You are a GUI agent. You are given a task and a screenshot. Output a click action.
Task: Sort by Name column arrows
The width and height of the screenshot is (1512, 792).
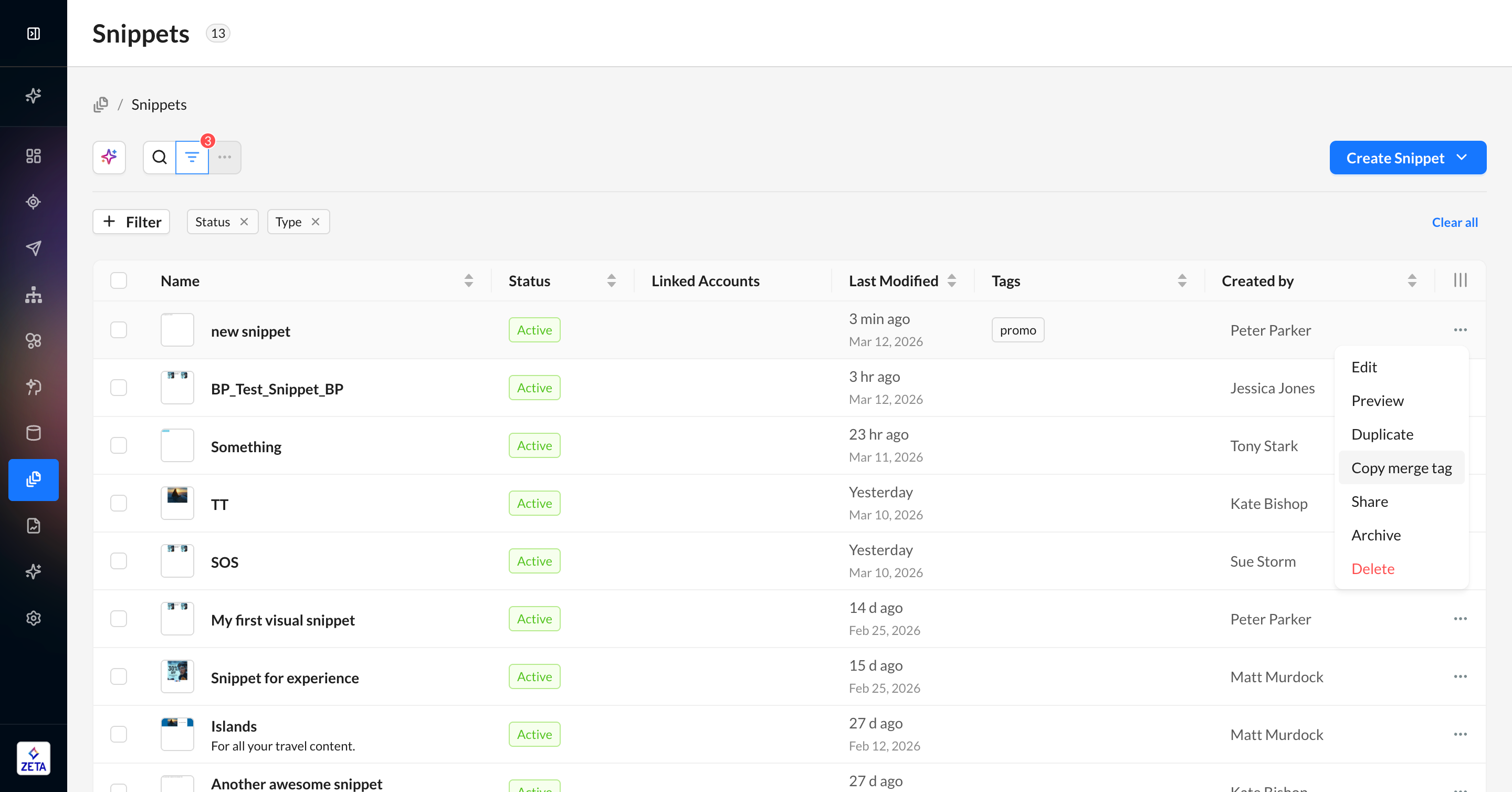468,280
